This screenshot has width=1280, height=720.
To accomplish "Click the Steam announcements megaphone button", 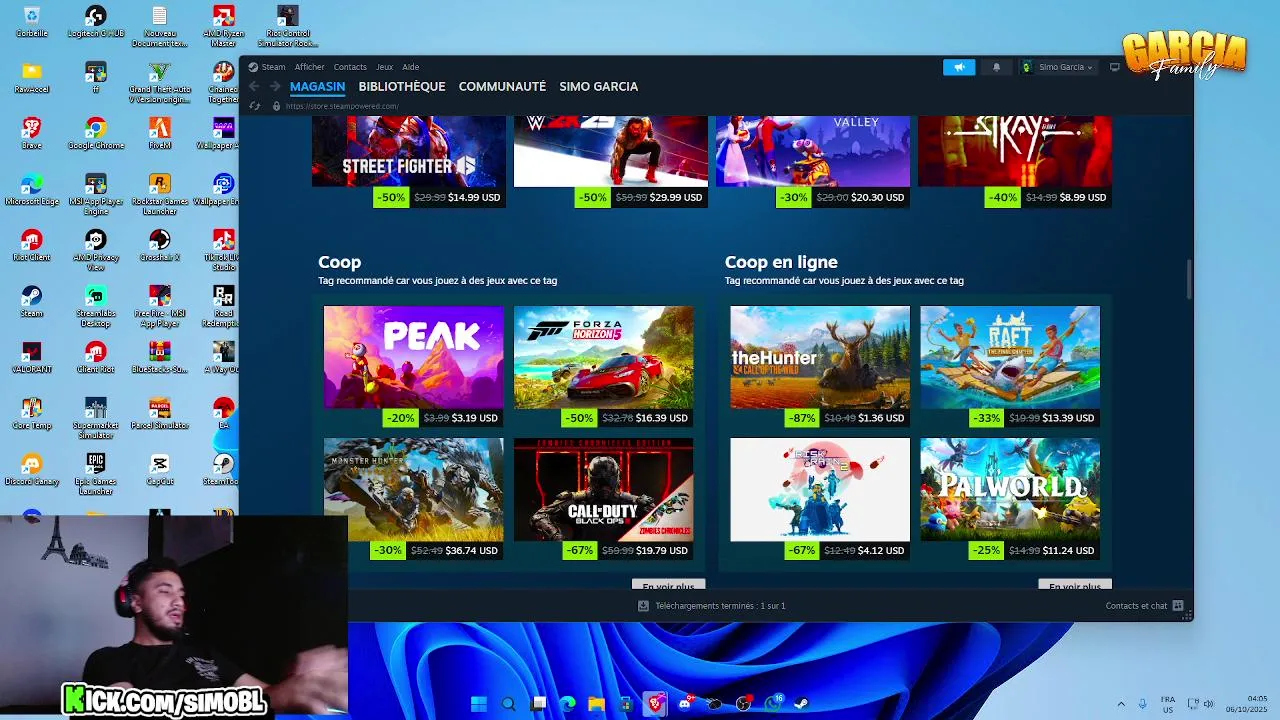I will click(958, 67).
